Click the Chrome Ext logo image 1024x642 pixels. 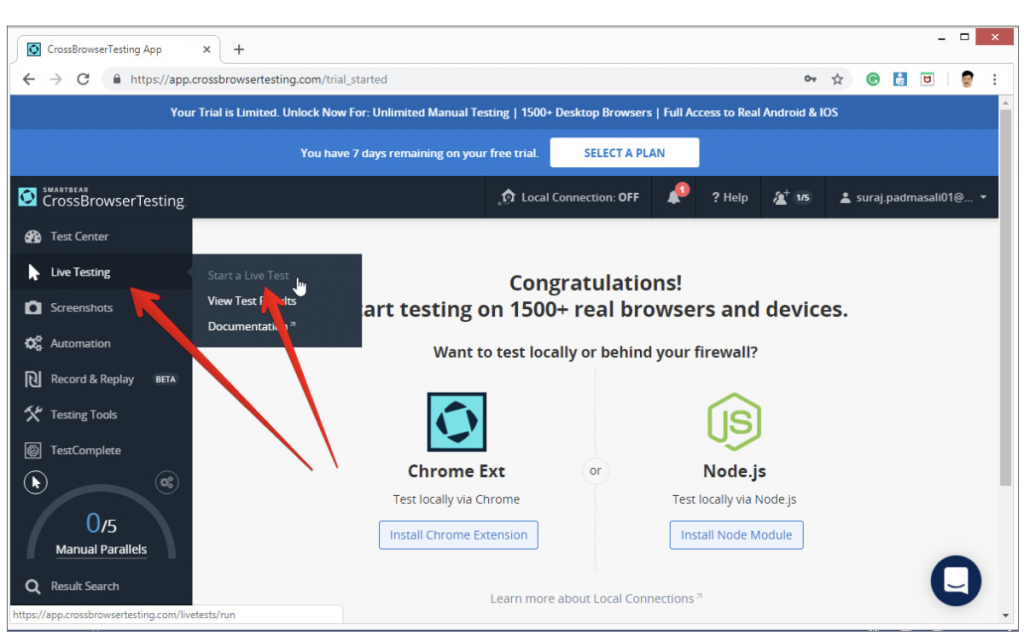(x=456, y=422)
